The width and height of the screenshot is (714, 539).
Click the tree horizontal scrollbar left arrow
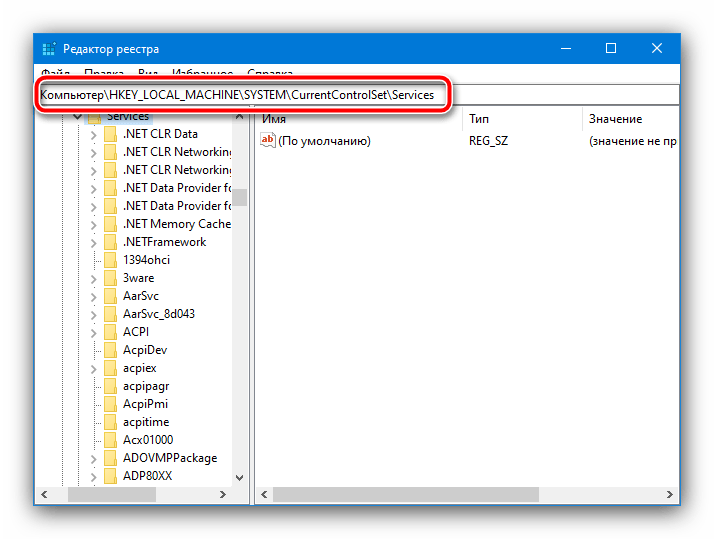tap(44, 494)
